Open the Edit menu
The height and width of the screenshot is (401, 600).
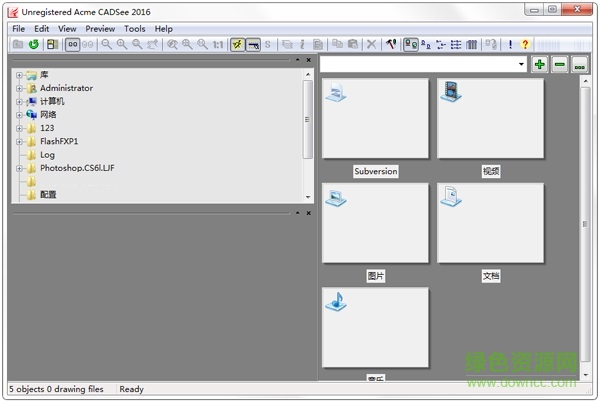41,29
